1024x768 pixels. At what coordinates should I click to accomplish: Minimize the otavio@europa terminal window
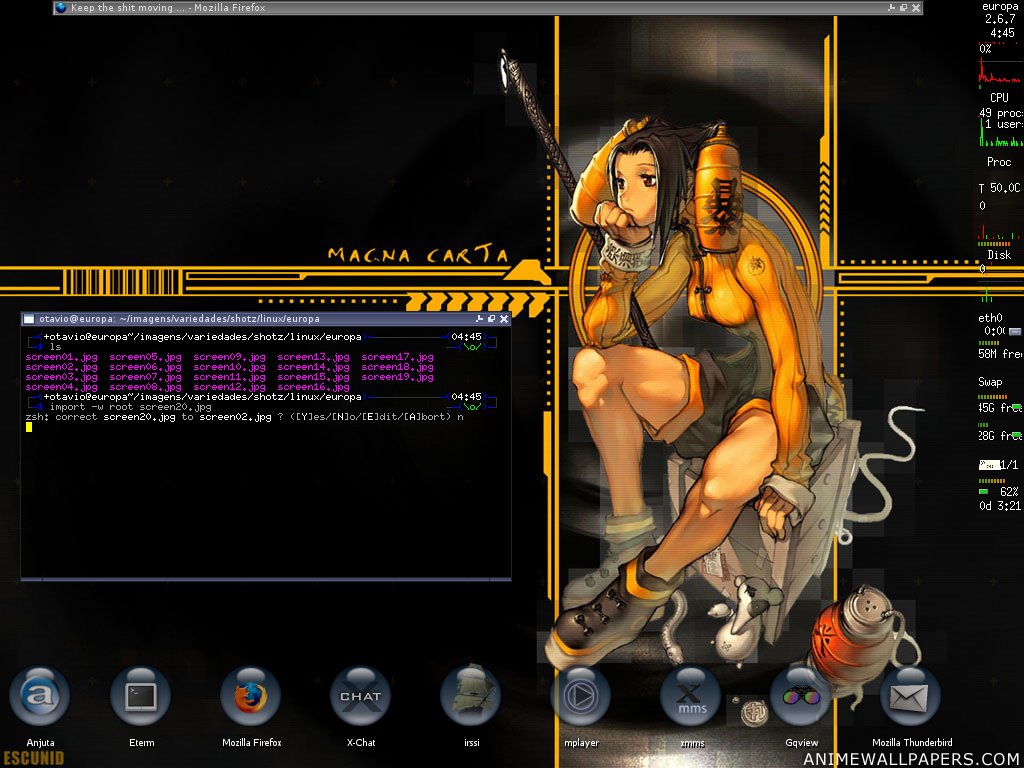click(x=480, y=319)
